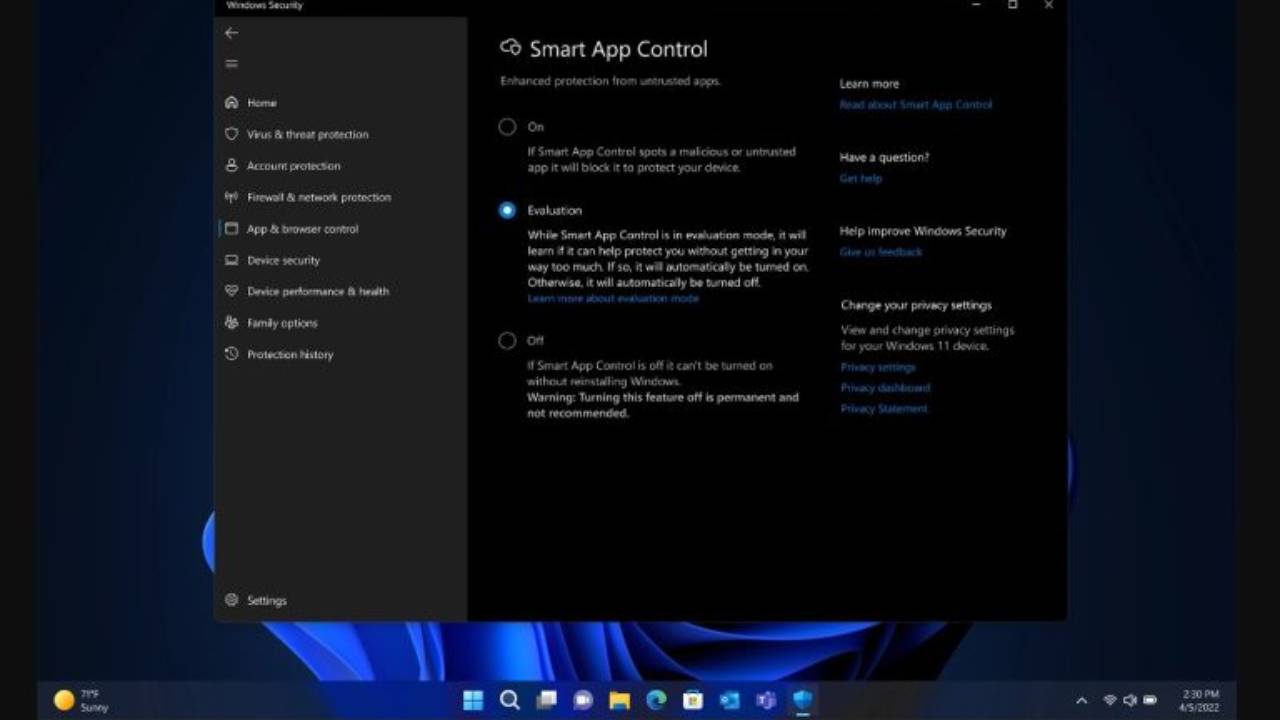Screen dimensions: 1280x720
Task: Click the 'Have a question?' heading
Action: point(884,157)
